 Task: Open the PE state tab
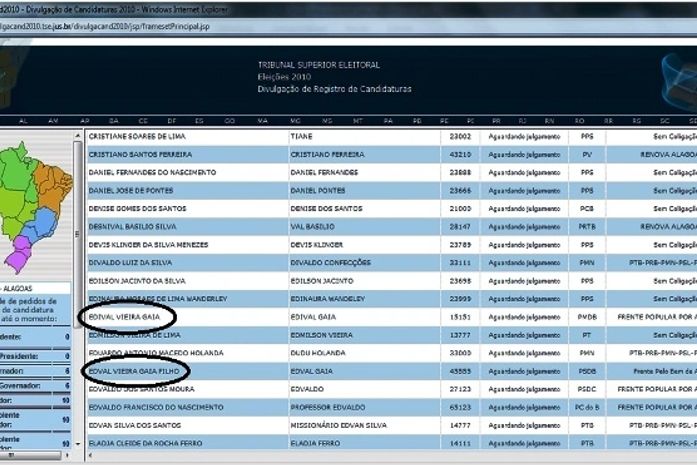pyautogui.click(x=444, y=120)
